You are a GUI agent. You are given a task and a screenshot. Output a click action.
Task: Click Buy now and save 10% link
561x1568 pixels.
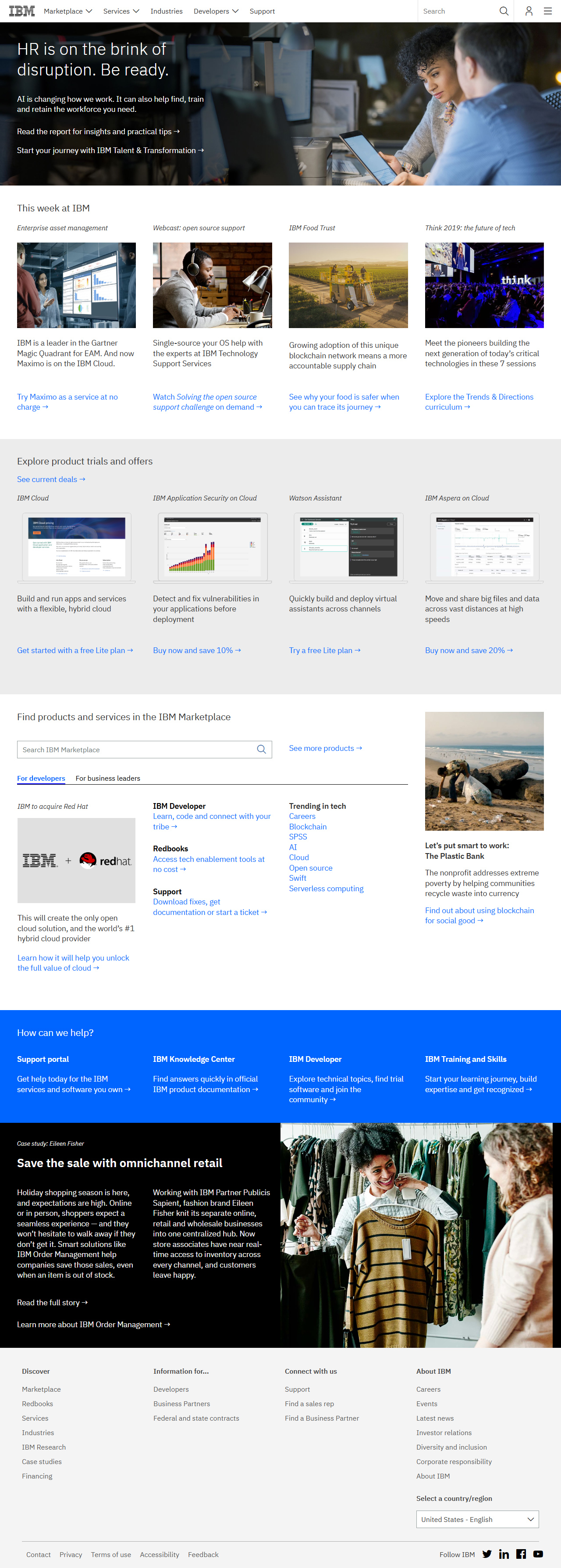point(197,650)
